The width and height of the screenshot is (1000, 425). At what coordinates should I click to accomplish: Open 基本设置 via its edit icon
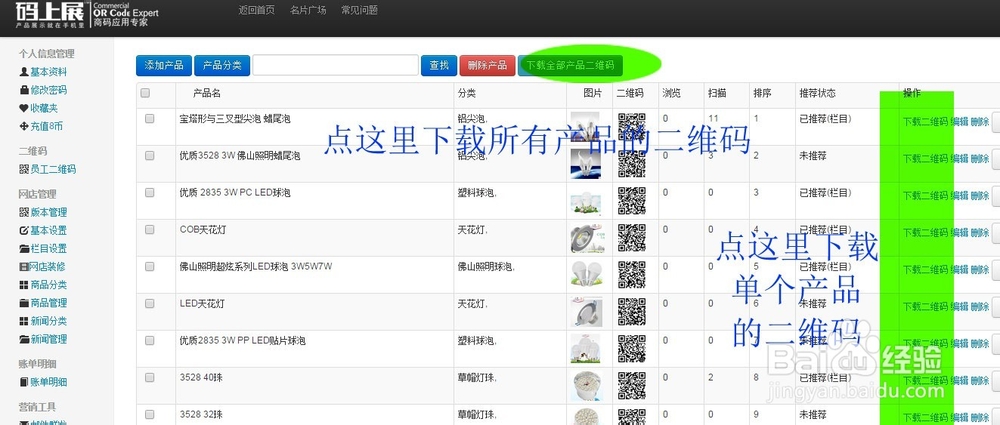point(24,230)
